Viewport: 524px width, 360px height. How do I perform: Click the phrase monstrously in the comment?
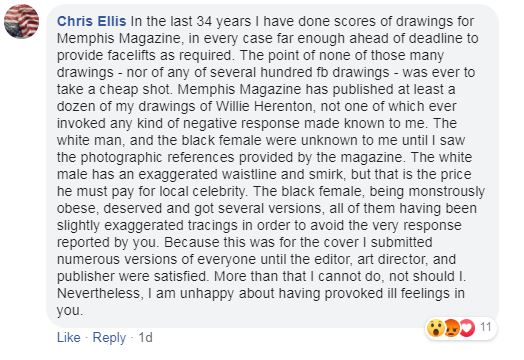point(447,192)
